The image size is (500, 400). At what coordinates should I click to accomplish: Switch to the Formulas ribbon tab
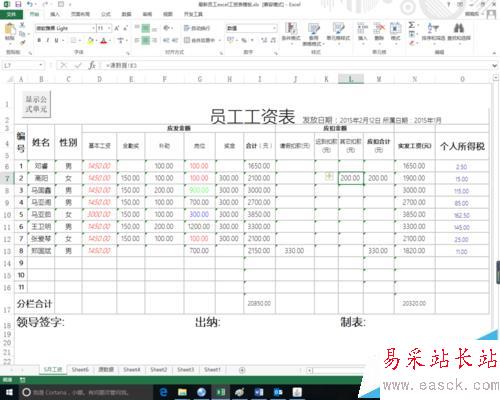coord(106,14)
